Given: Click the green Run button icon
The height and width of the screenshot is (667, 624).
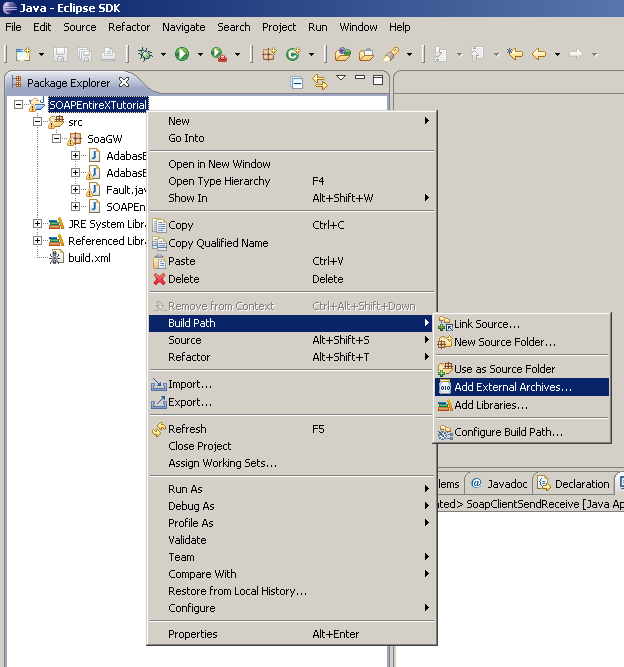Looking at the screenshot, I should pos(182,54).
